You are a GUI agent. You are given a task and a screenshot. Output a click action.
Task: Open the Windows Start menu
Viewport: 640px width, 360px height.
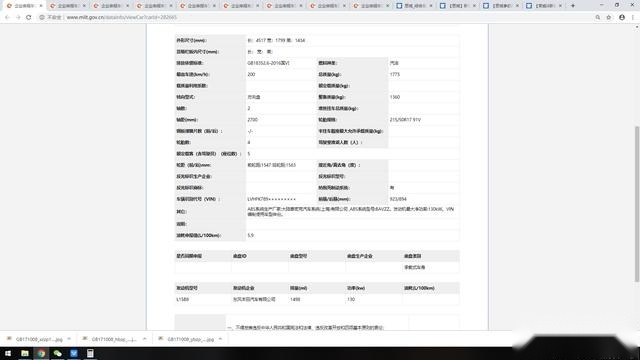click(x=8, y=353)
